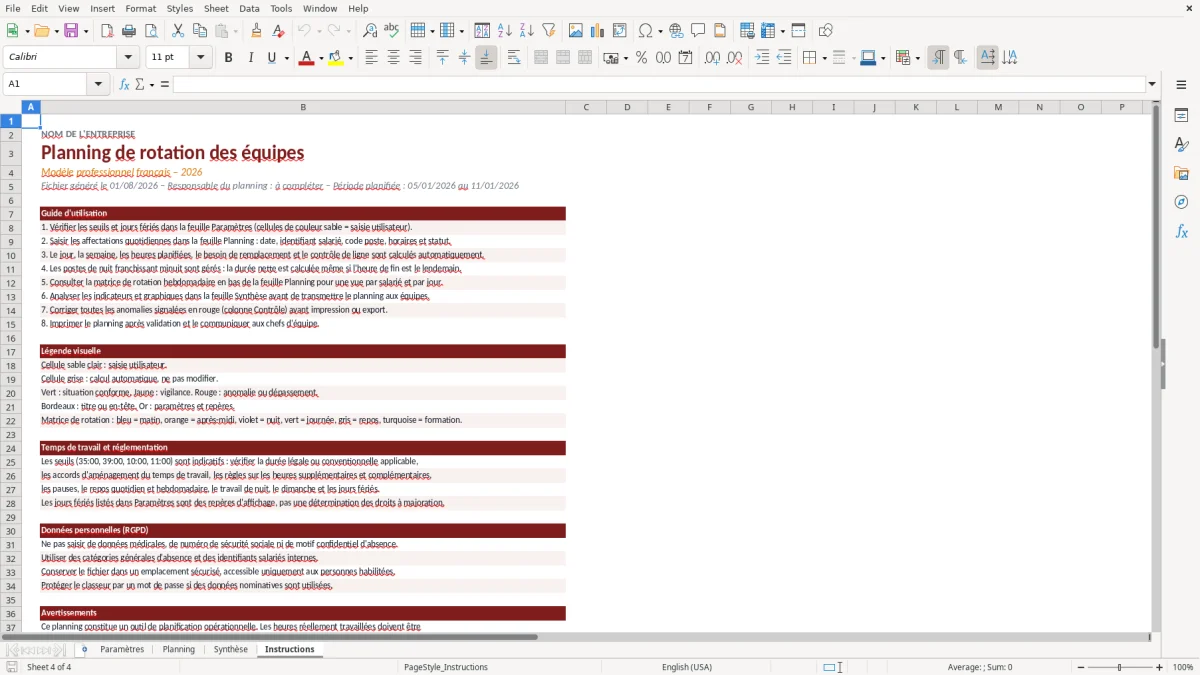Open Find & Replace
1200x675 pixels.
tap(370, 31)
